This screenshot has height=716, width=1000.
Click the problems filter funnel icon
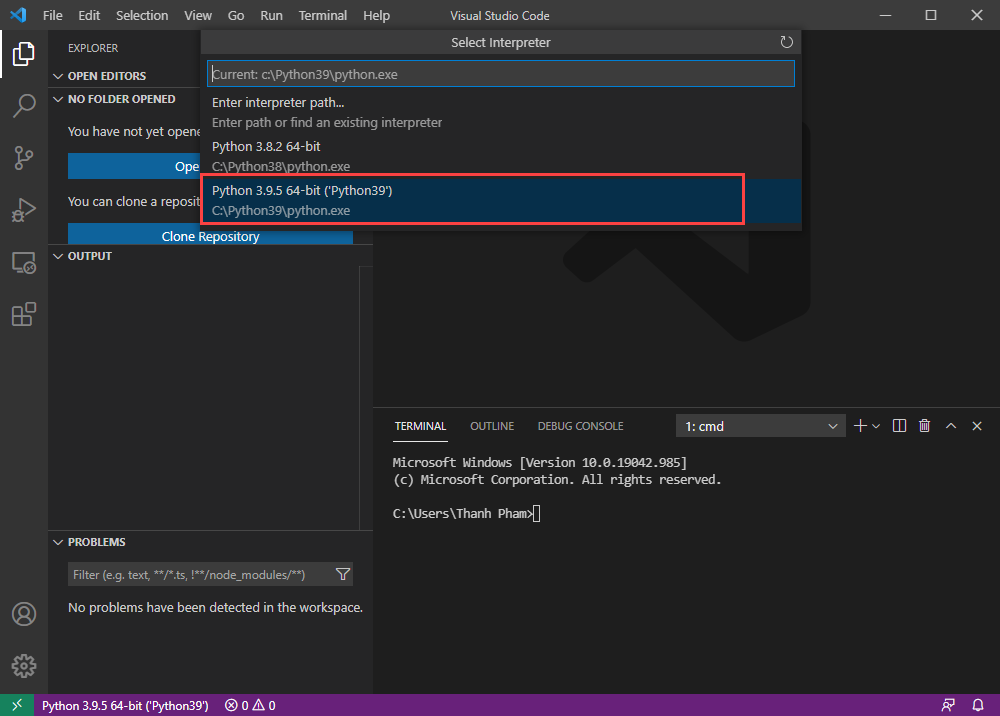tap(342, 574)
